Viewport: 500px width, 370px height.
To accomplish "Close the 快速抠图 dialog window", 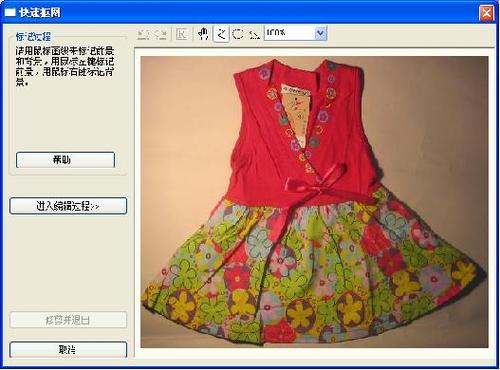I will click(x=486, y=13).
